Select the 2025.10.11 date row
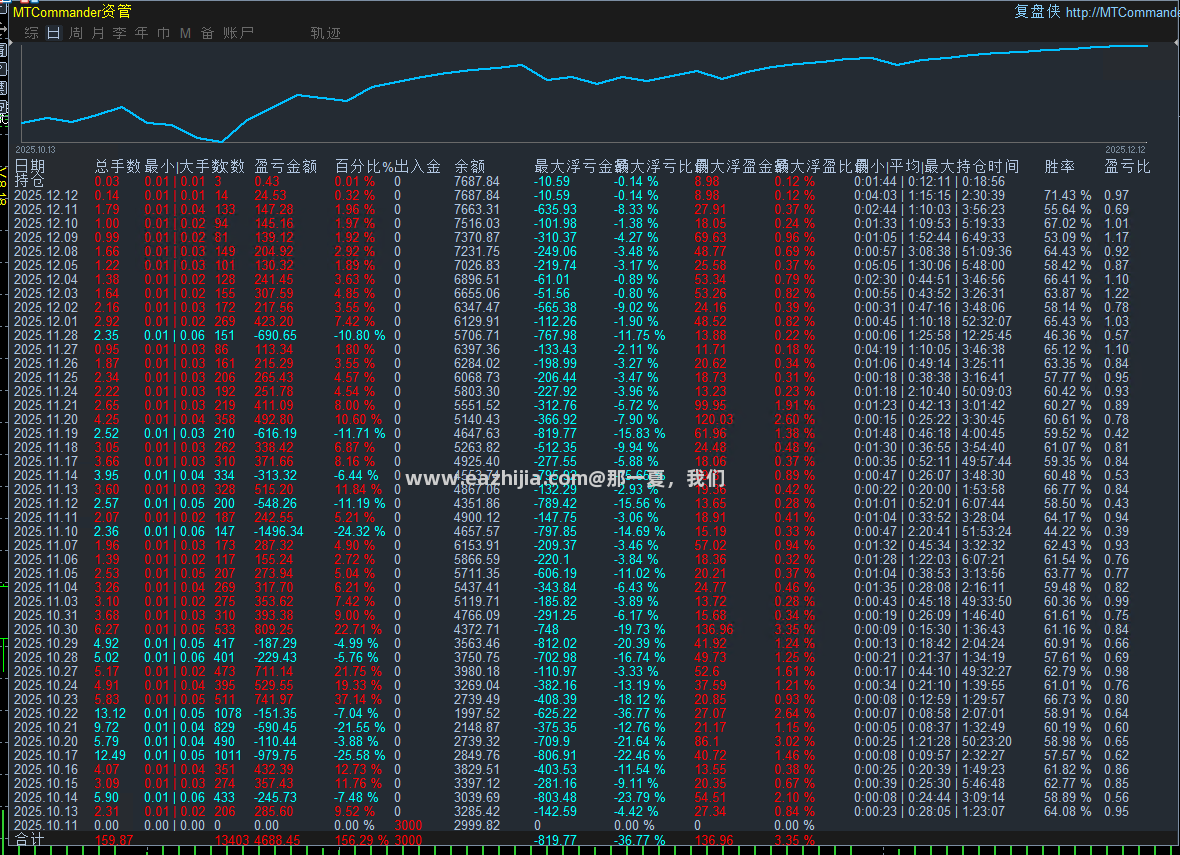The height and width of the screenshot is (855, 1180). click(x=46, y=826)
